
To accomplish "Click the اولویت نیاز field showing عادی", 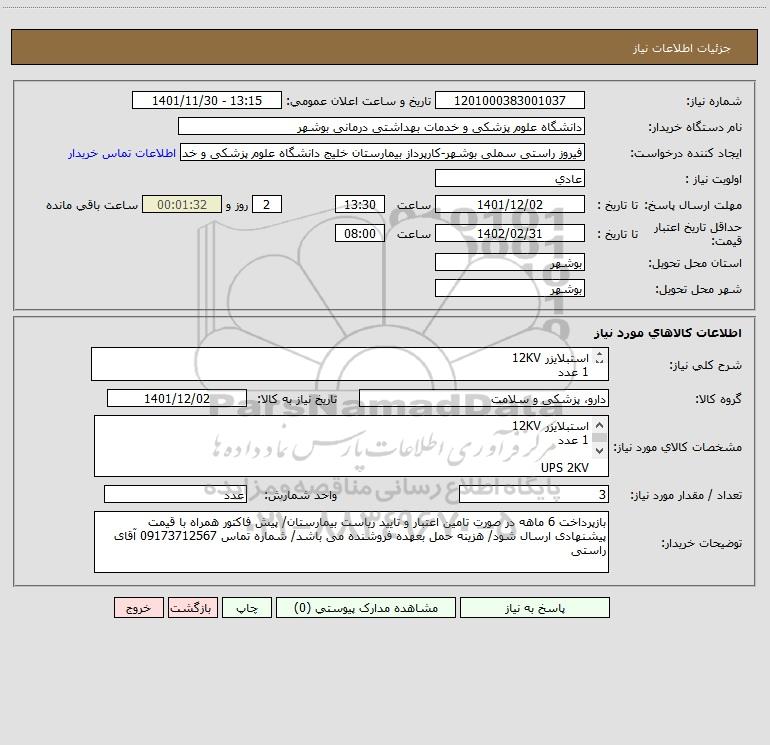I will [510, 178].
